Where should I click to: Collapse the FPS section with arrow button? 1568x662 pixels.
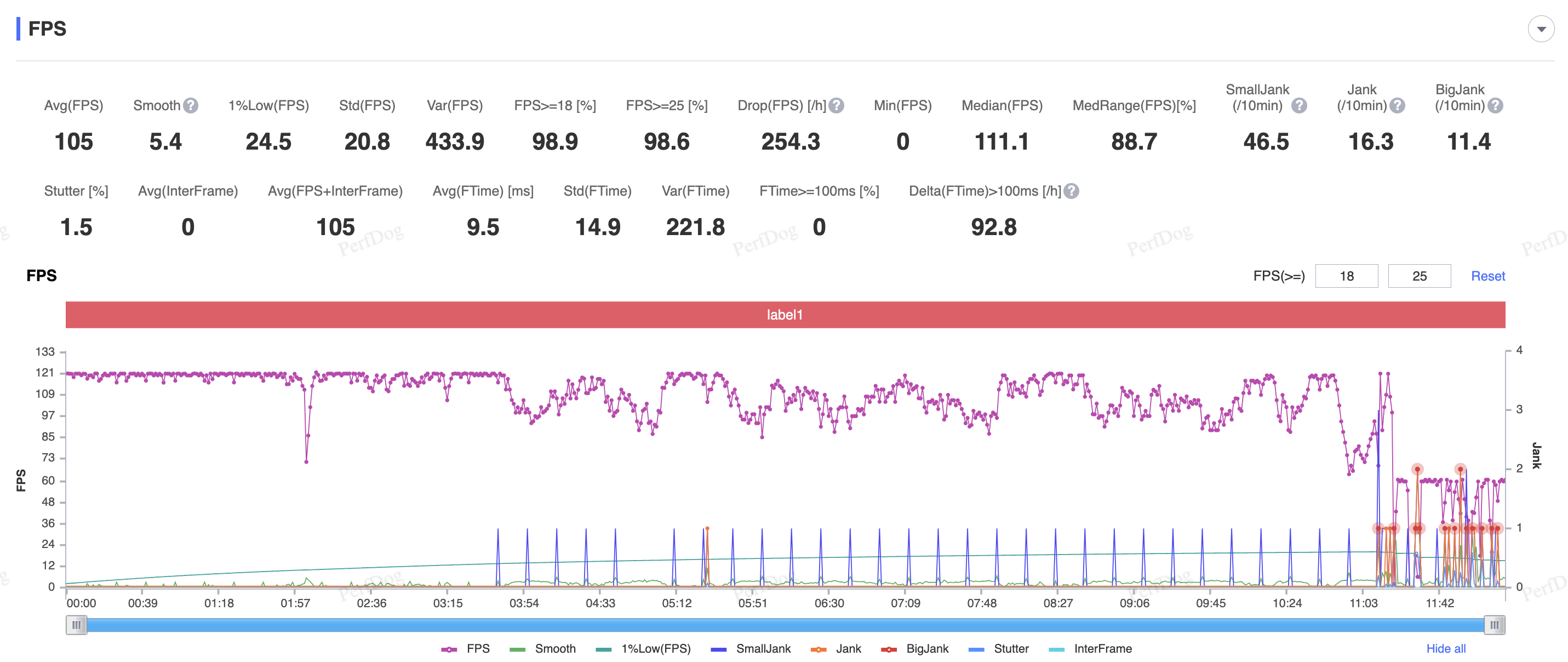(1541, 28)
